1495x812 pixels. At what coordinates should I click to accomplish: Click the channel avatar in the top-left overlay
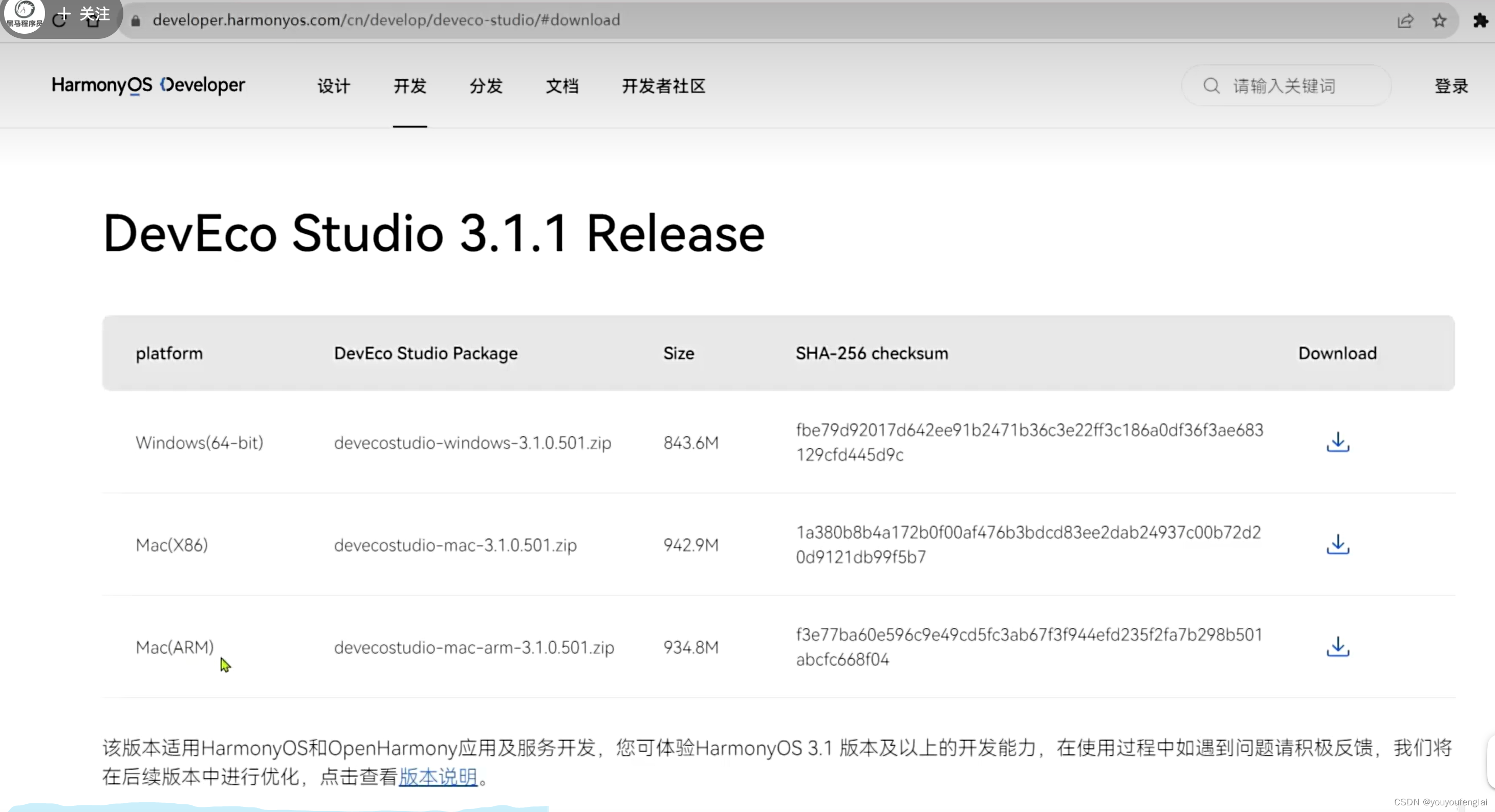tap(24, 15)
